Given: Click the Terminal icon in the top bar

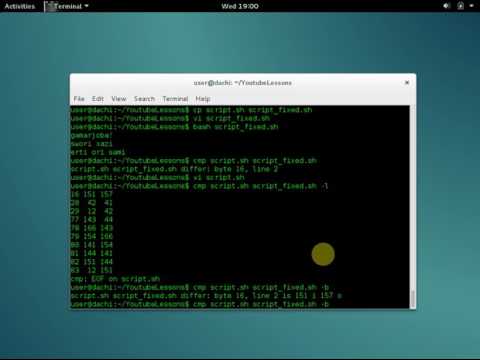Looking at the screenshot, I should [50, 6].
